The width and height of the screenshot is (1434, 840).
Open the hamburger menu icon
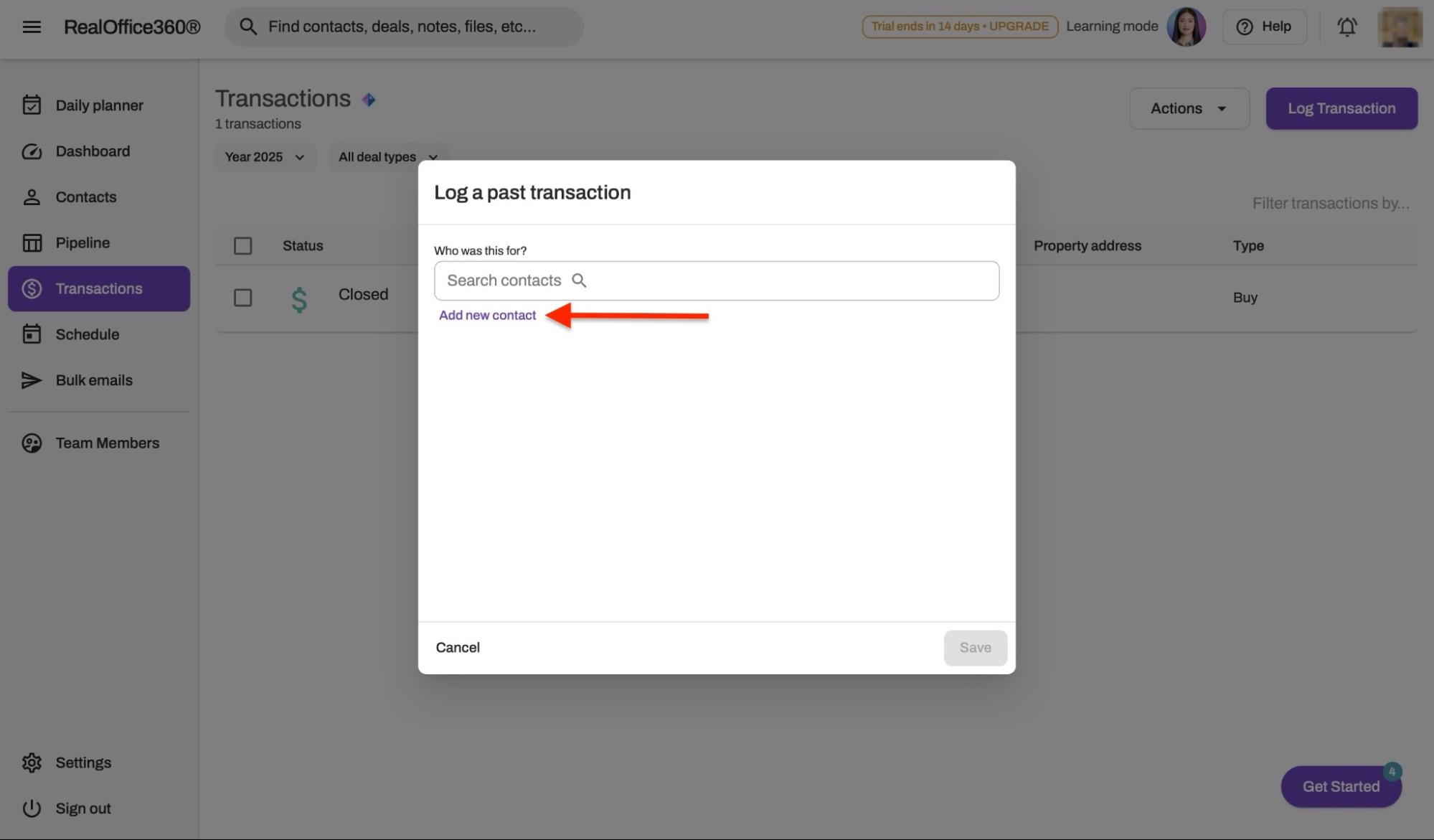pyautogui.click(x=32, y=27)
